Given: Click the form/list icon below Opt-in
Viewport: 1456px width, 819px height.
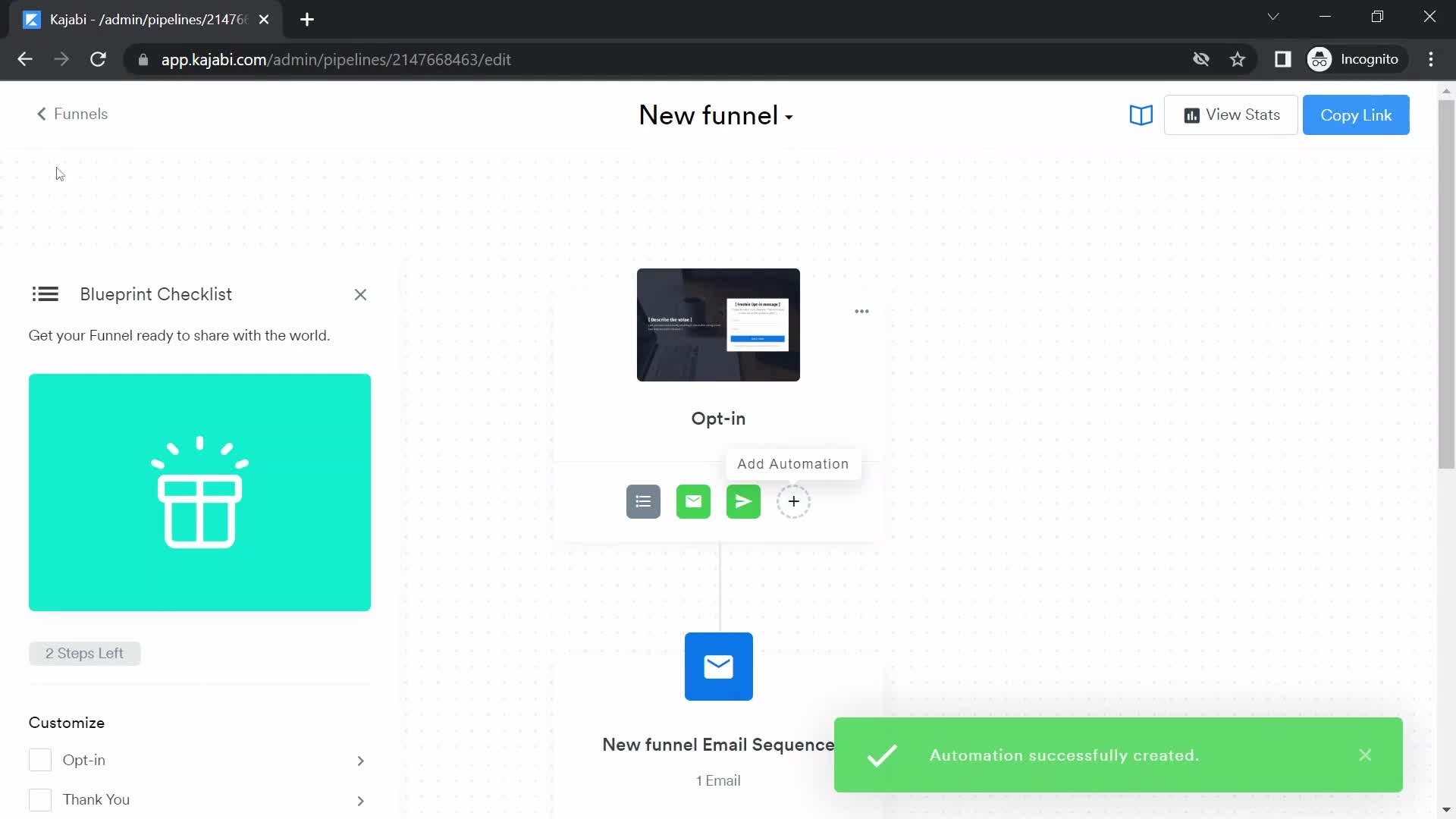Looking at the screenshot, I should [x=643, y=501].
